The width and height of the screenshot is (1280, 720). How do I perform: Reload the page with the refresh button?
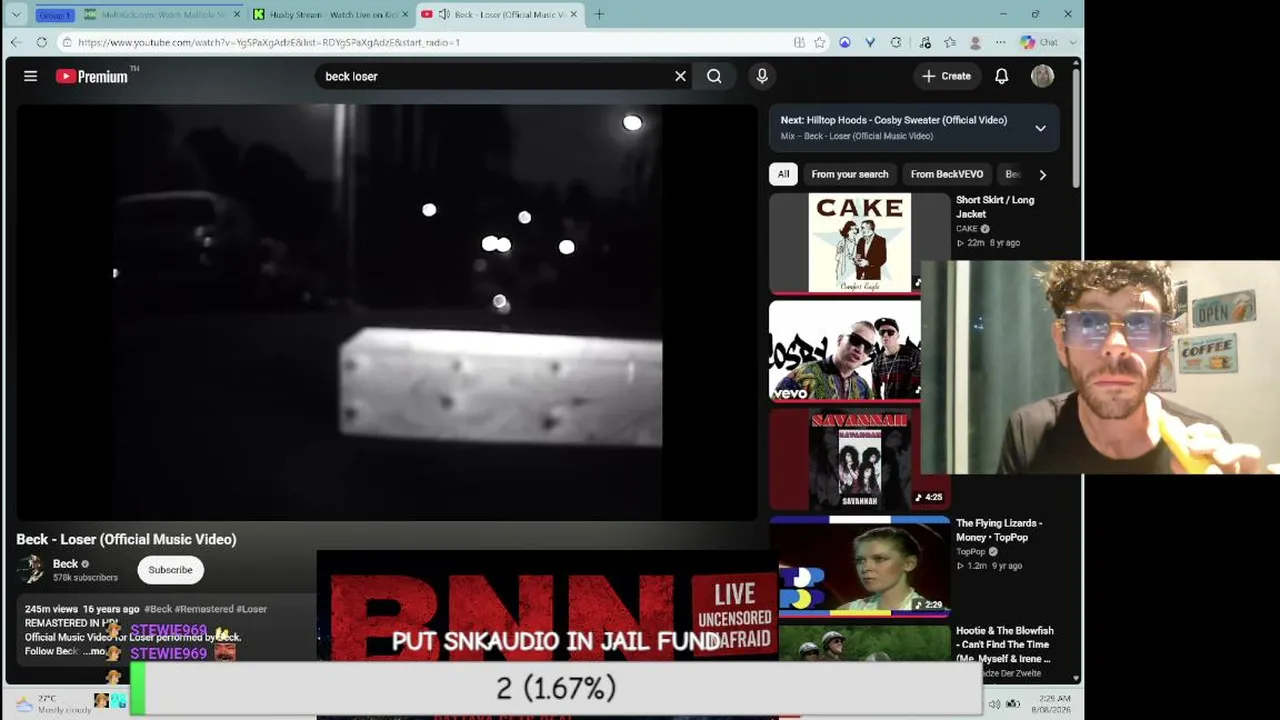point(41,42)
